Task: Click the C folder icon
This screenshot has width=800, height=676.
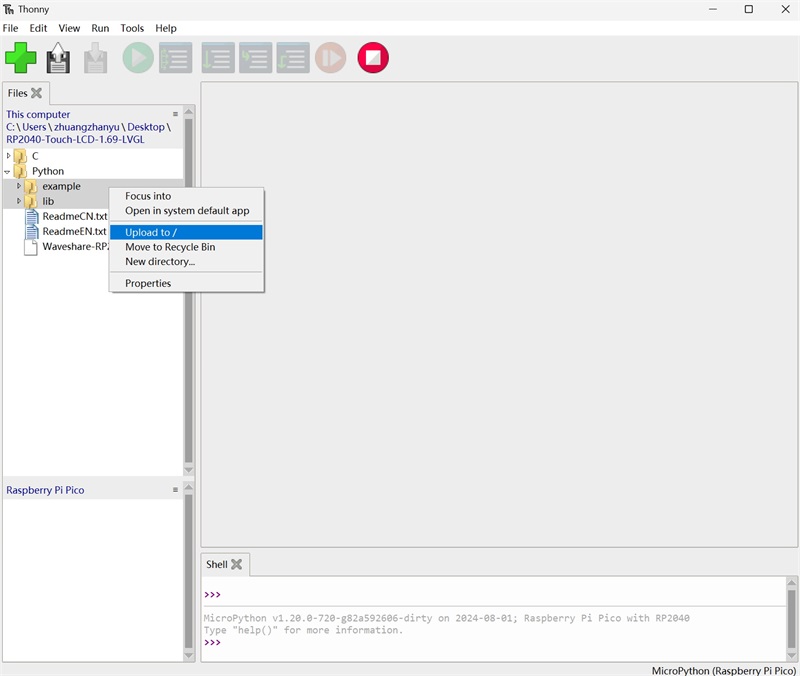Action: [20, 156]
